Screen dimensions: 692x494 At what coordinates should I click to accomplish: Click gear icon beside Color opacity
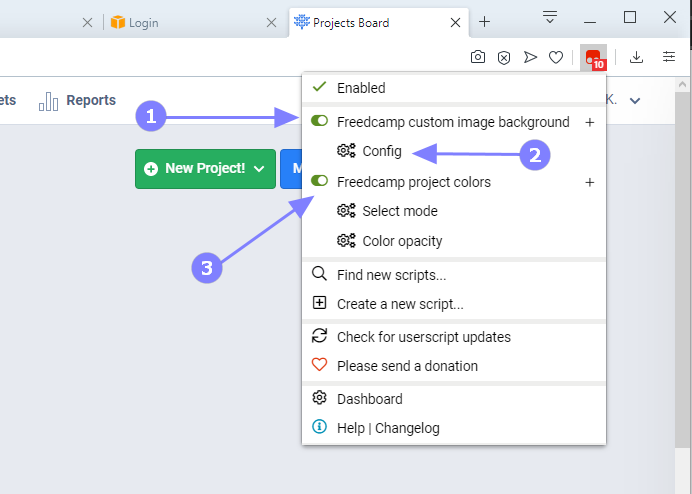pos(346,241)
